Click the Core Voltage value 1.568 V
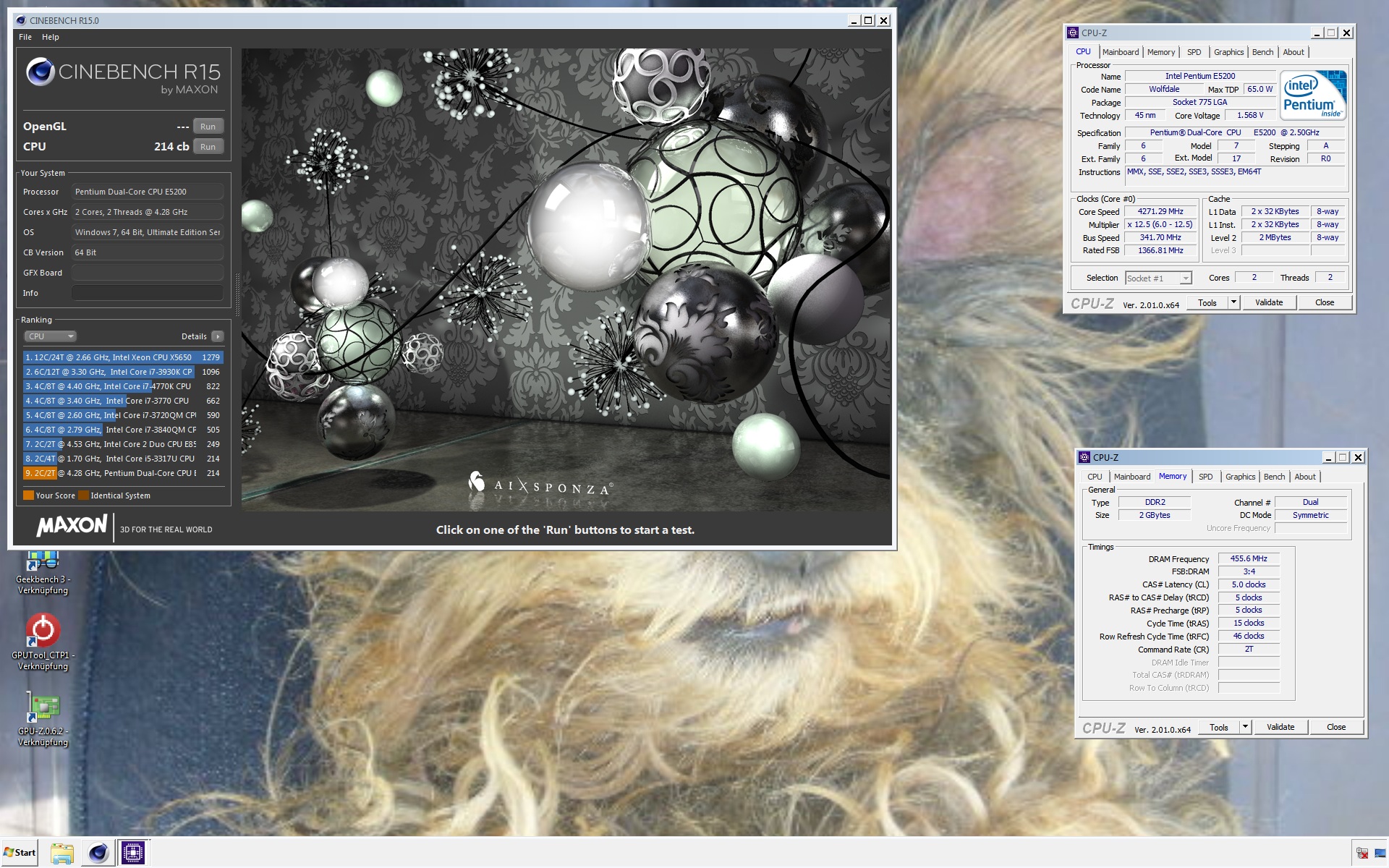Image resolution: width=1389 pixels, height=868 pixels. [x=1250, y=116]
